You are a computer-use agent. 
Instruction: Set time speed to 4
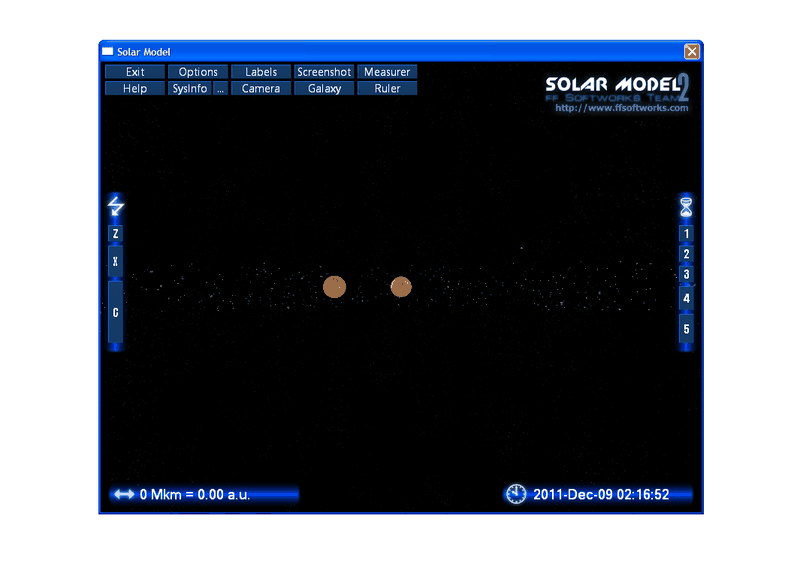pos(686,298)
